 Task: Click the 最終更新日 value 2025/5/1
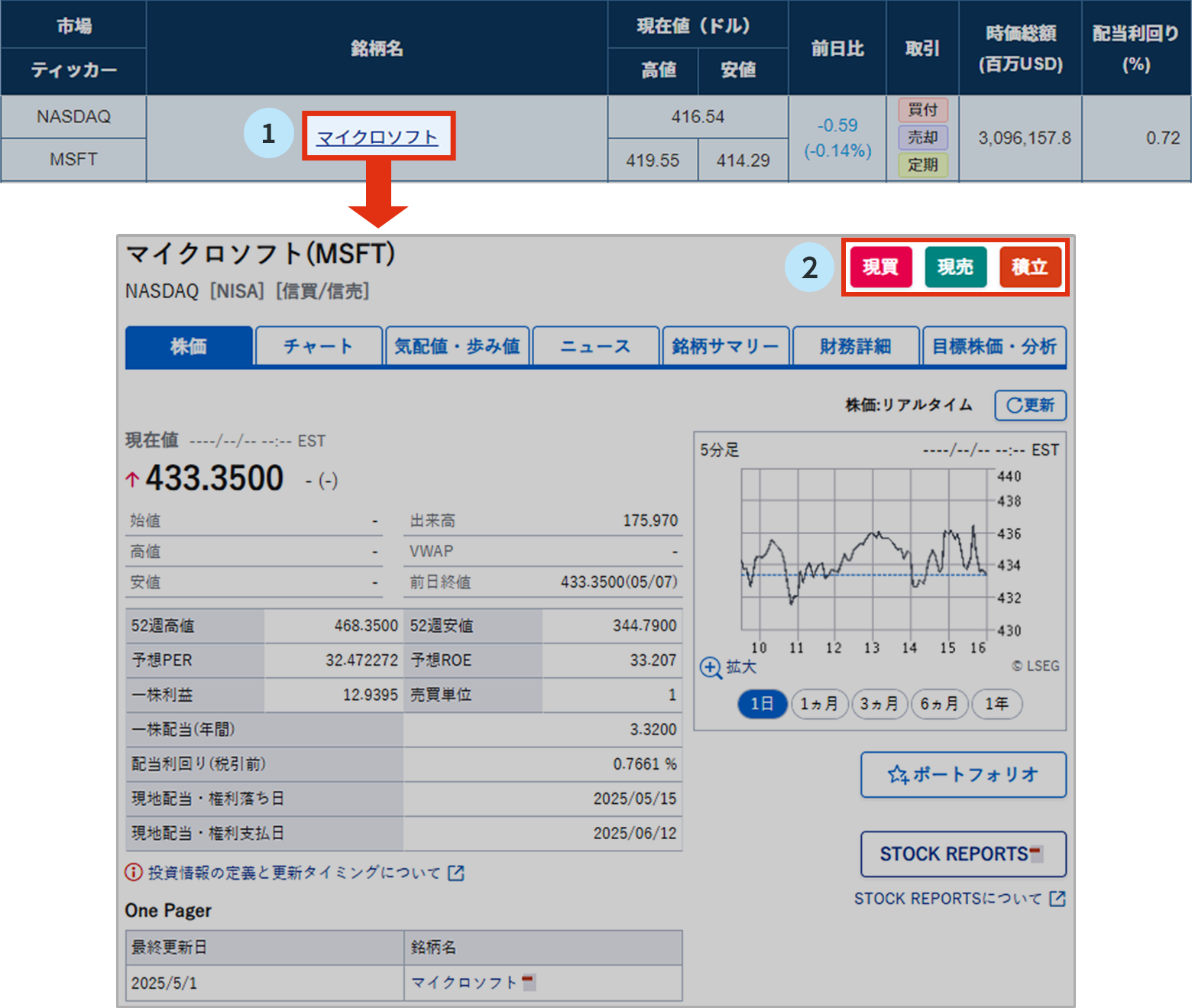(x=164, y=983)
